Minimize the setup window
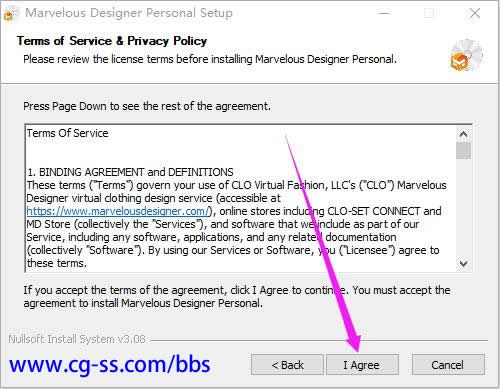This screenshot has width=500, height=389. (384, 13)
